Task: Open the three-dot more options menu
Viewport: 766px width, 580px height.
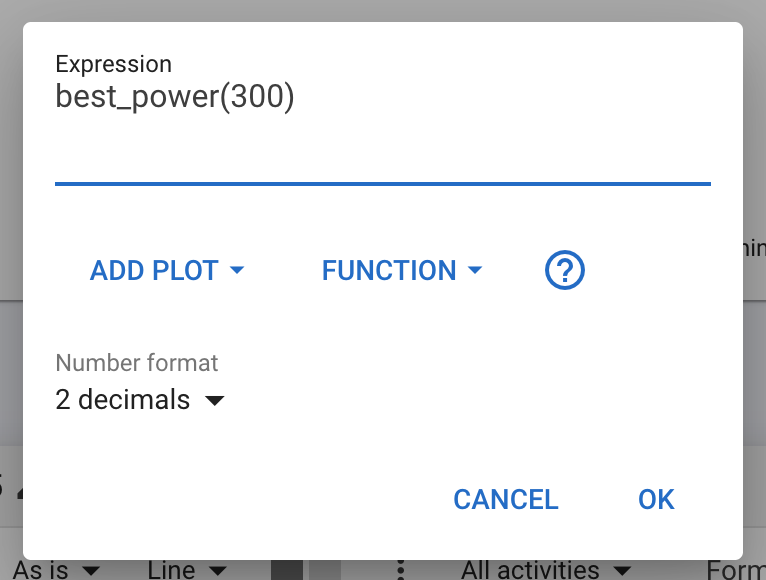Action: 401,570
